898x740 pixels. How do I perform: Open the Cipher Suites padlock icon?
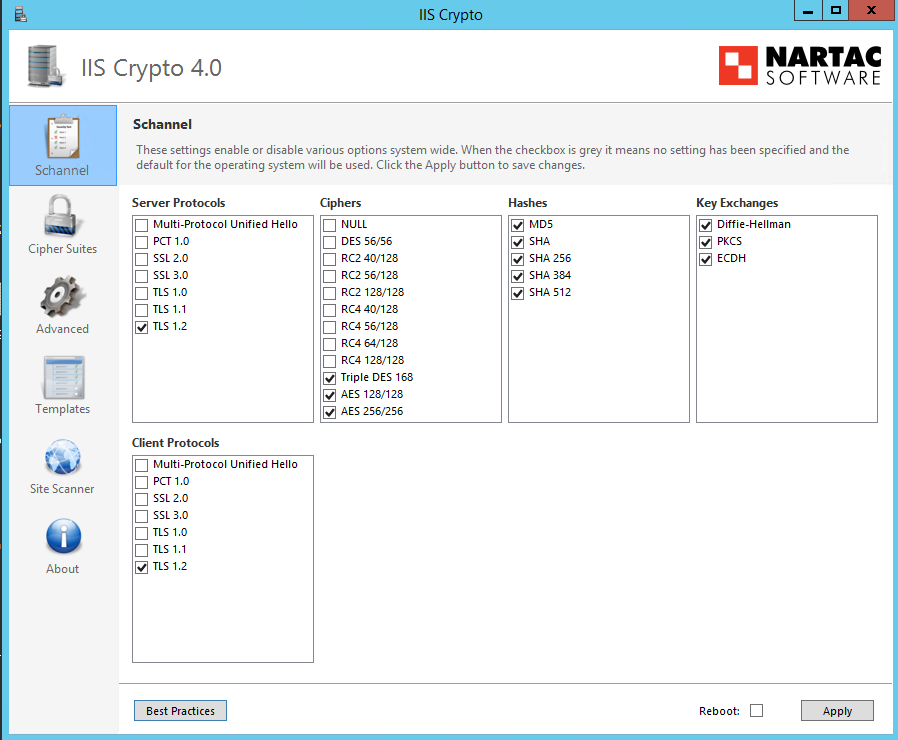[x=61, y=215]
